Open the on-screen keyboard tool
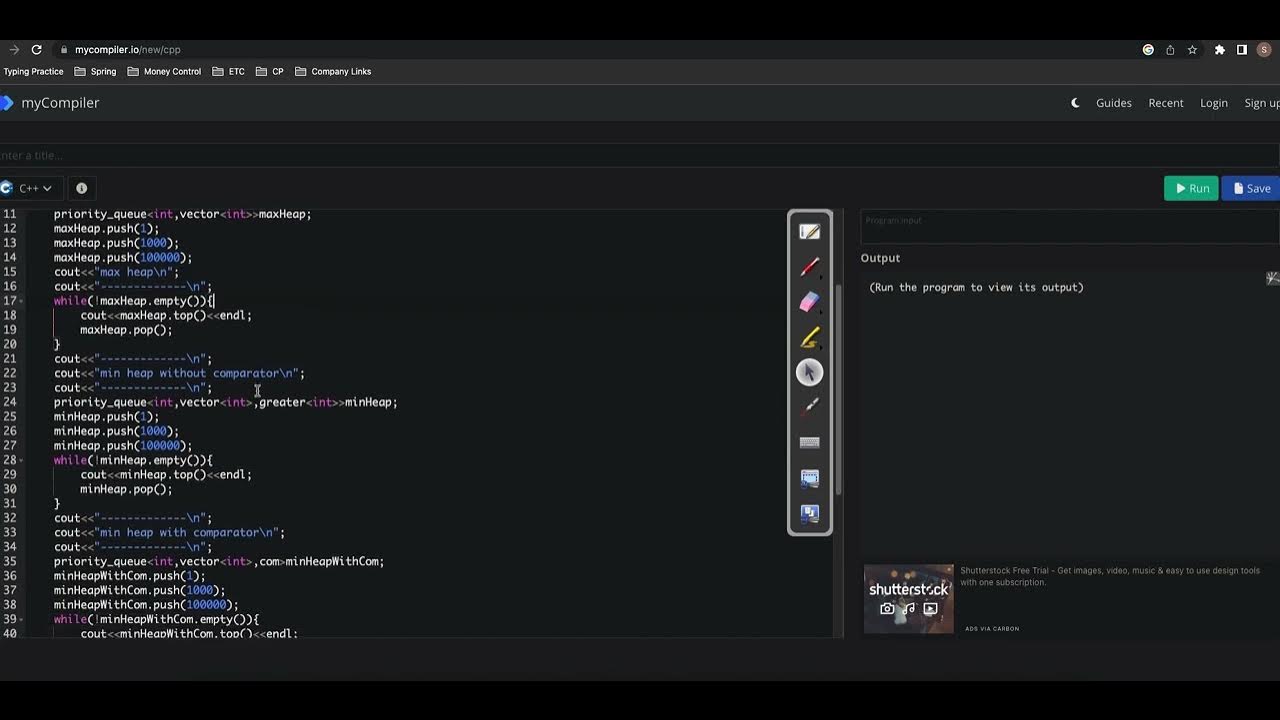Screen dimensions: 1280x720 (810, 442)
